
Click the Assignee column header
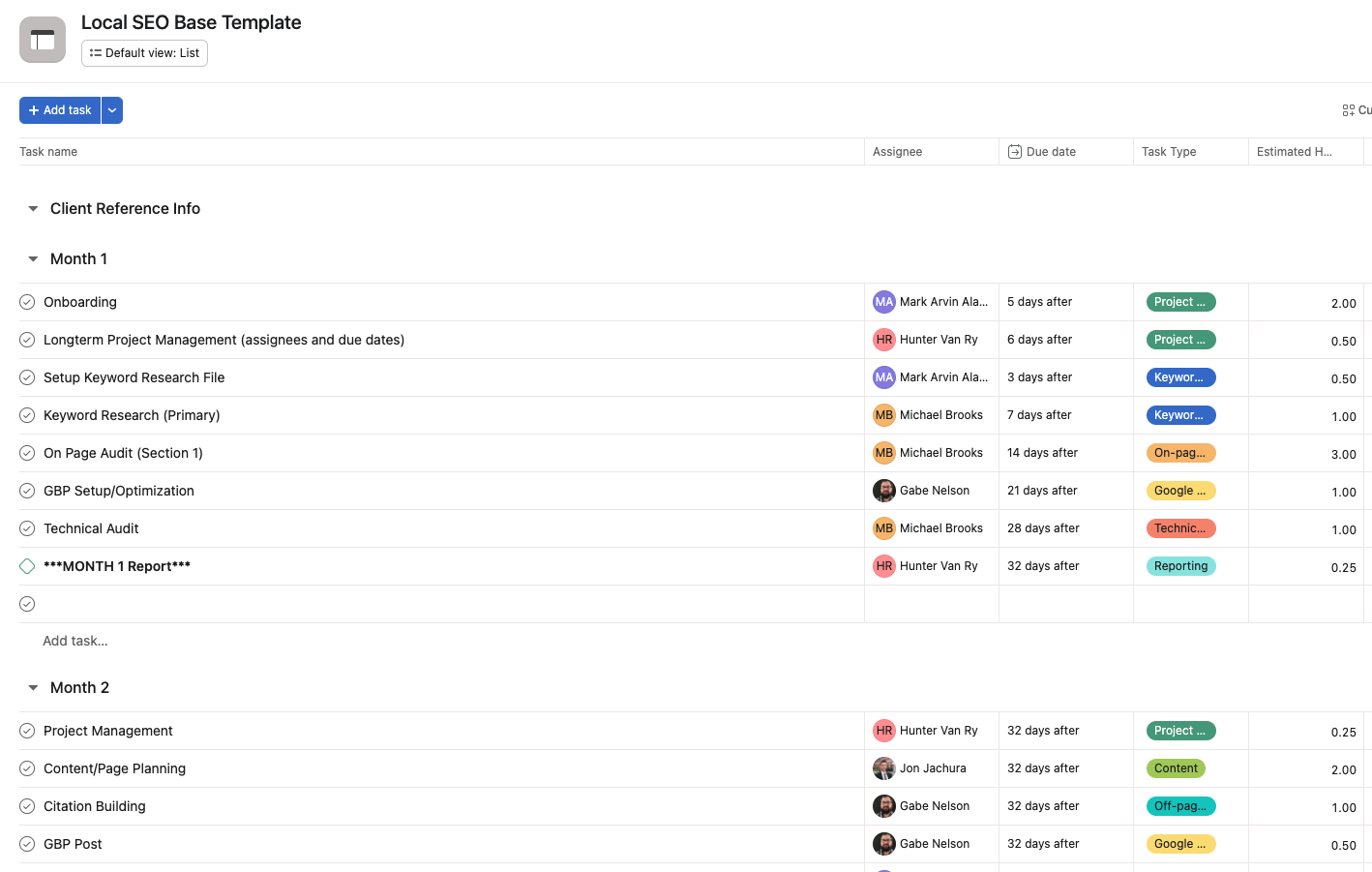(x=897, y=152)
